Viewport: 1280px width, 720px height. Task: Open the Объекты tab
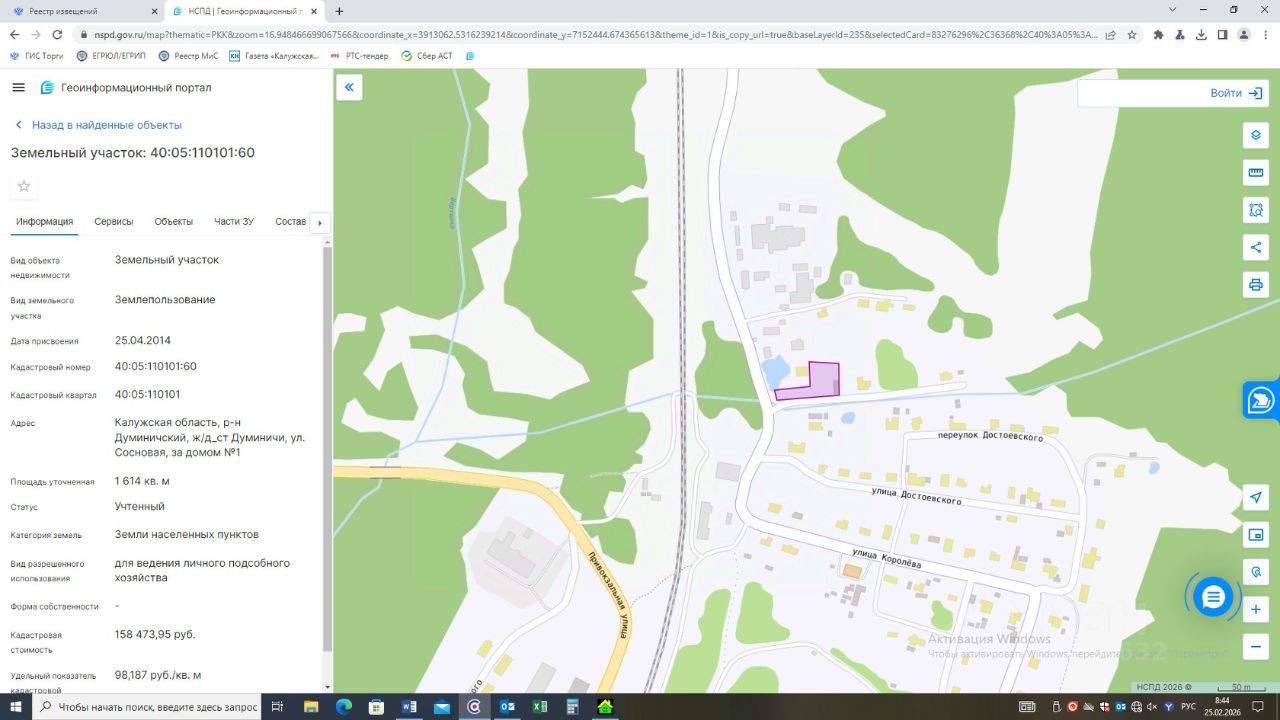click(x=174, y=222)
